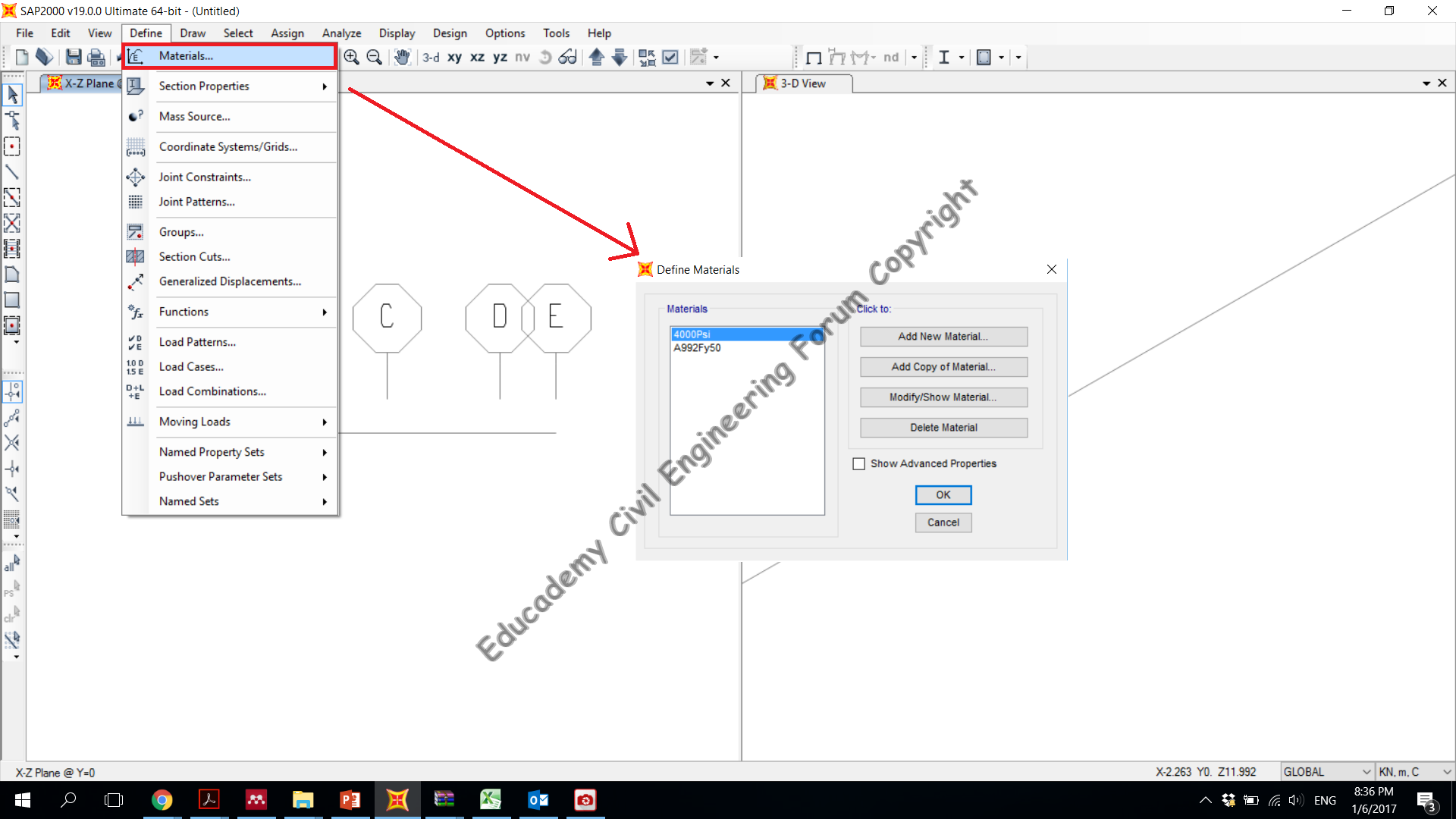The image size is (1456, 819).
Task: Open the Outlook taskbar icon
Action: [538, 800]
